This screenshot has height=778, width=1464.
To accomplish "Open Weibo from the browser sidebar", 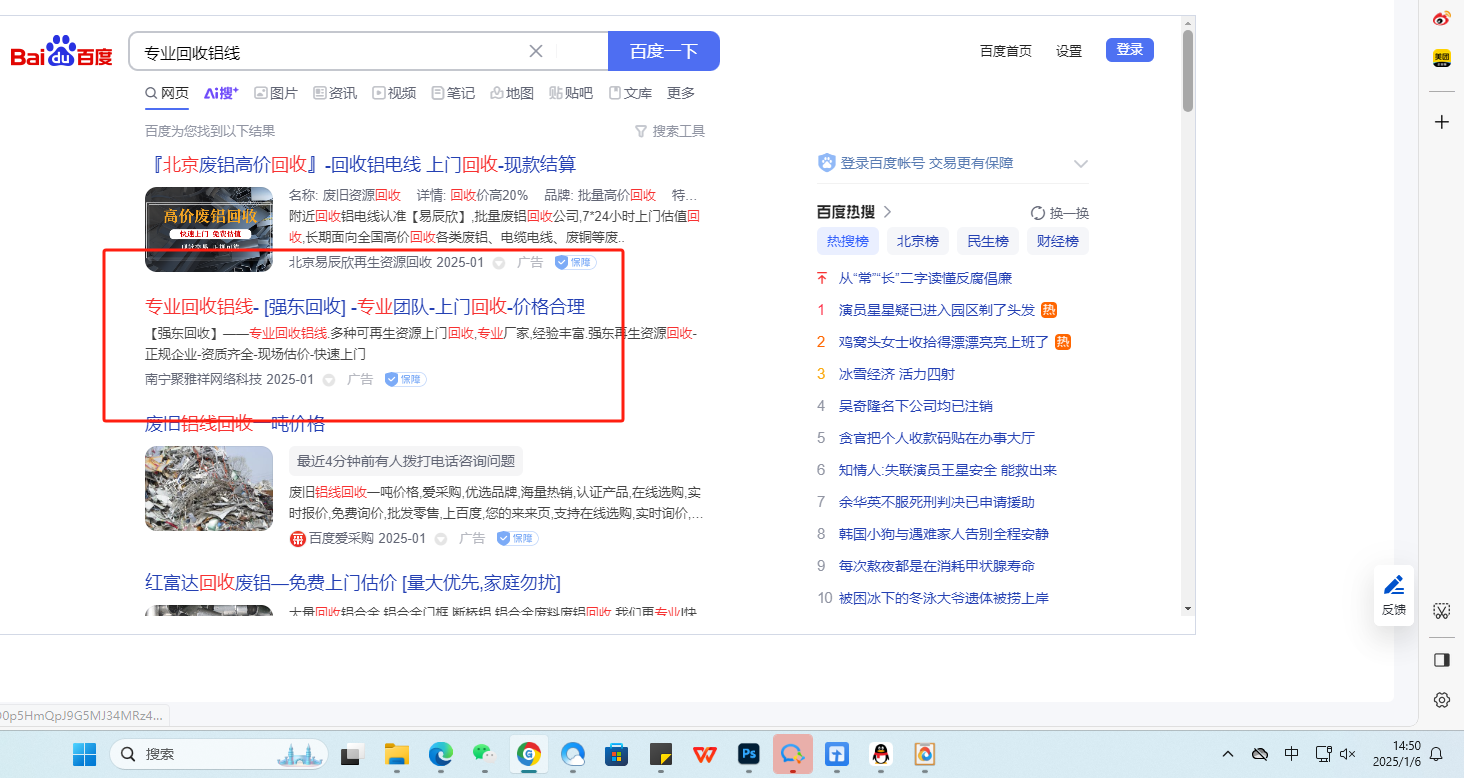I will [1441, 18].
